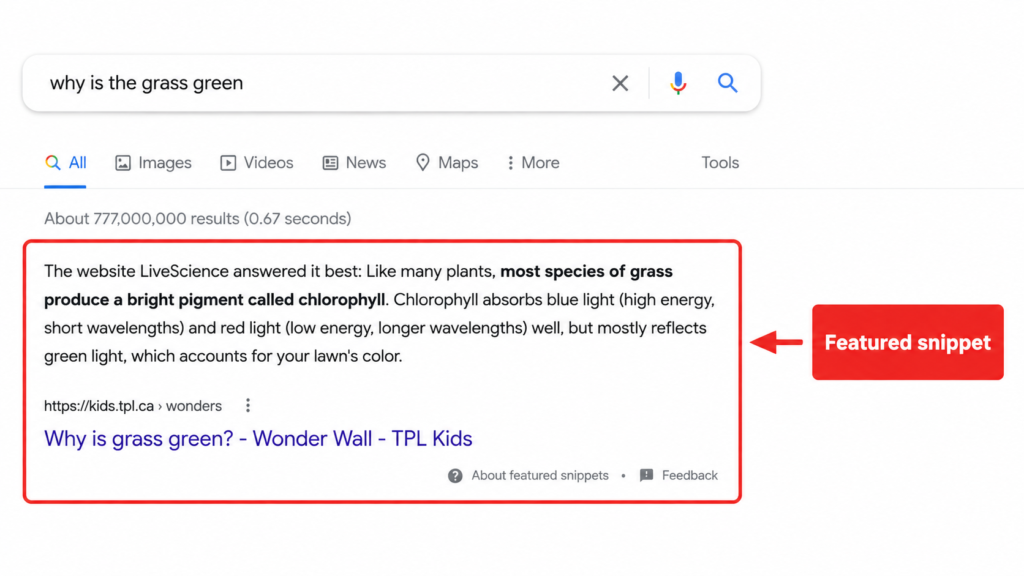Open three-dot menu beside kids.tpl.ca URL
This screenshot has height=576, width=1024.
(x=248, y=406)
